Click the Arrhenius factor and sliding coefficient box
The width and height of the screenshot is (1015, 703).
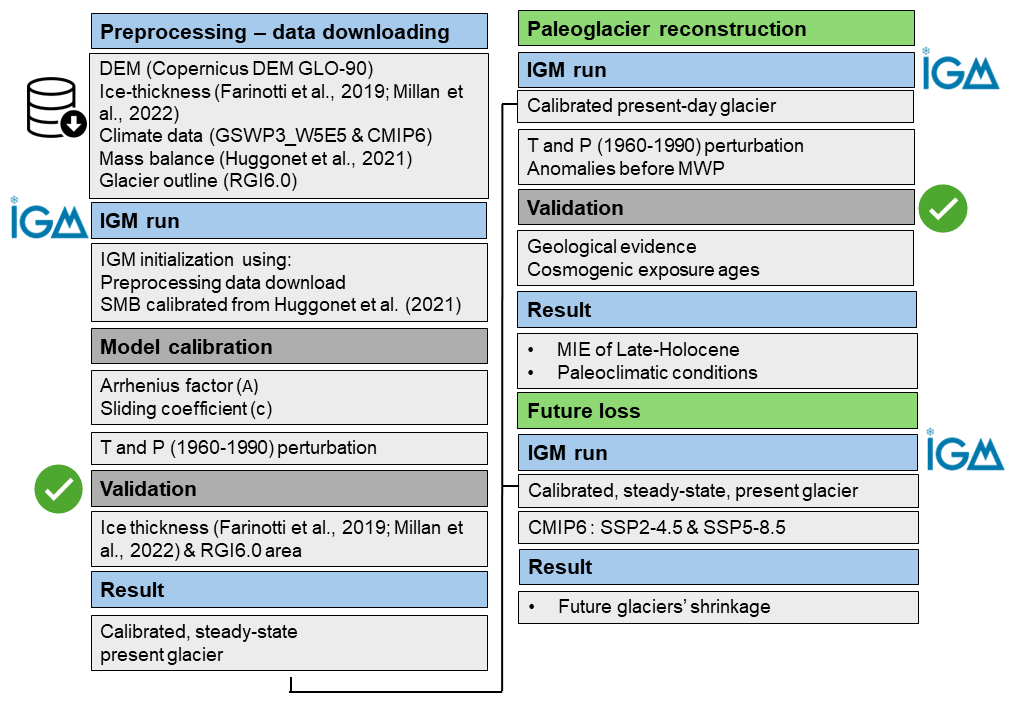pyautogui.click(x=289, y=397)
